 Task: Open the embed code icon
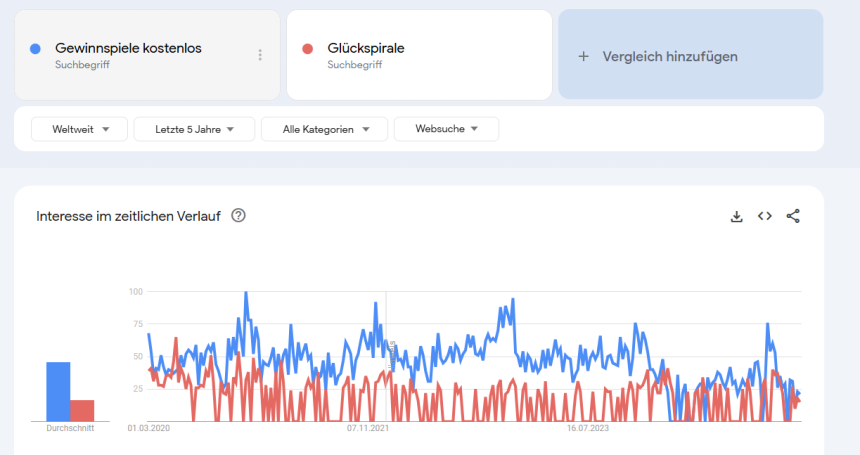pos(765,216)
